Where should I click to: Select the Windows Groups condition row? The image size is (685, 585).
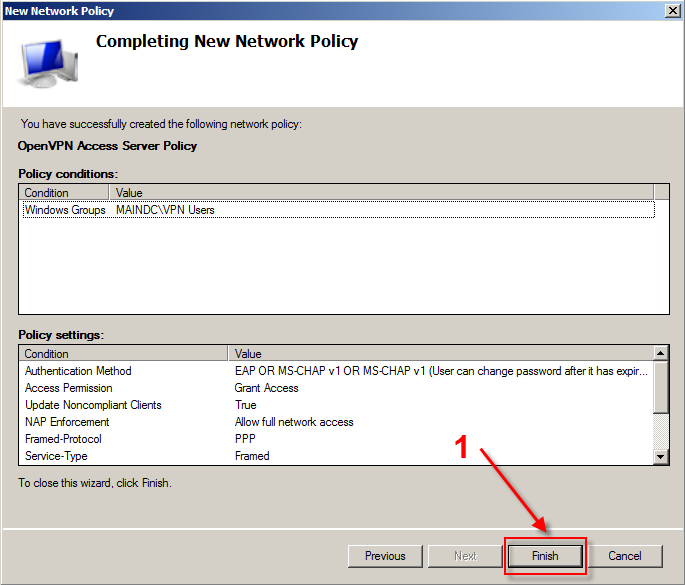coord(339,210)
